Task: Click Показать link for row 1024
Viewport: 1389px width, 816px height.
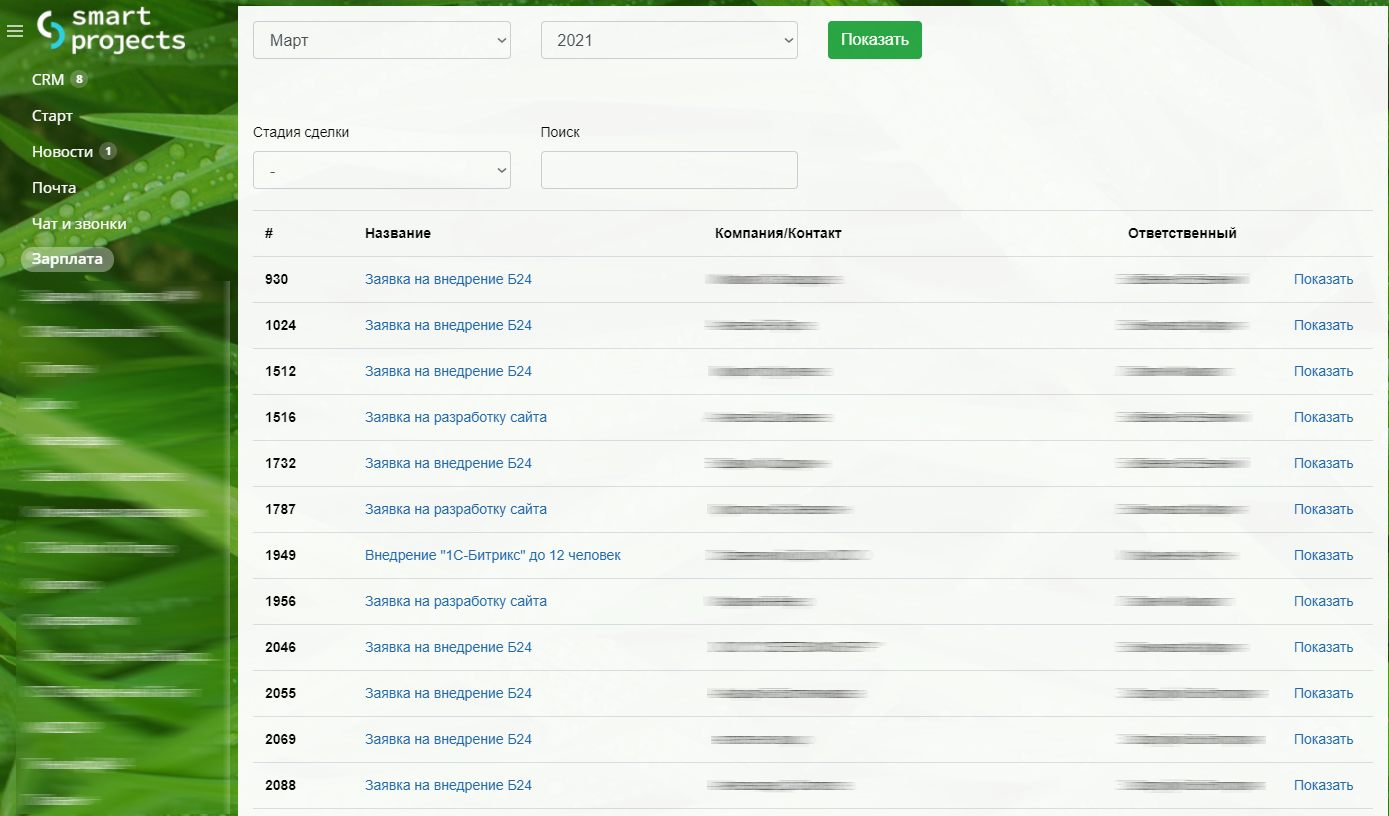Action: tap(1322, 326)
